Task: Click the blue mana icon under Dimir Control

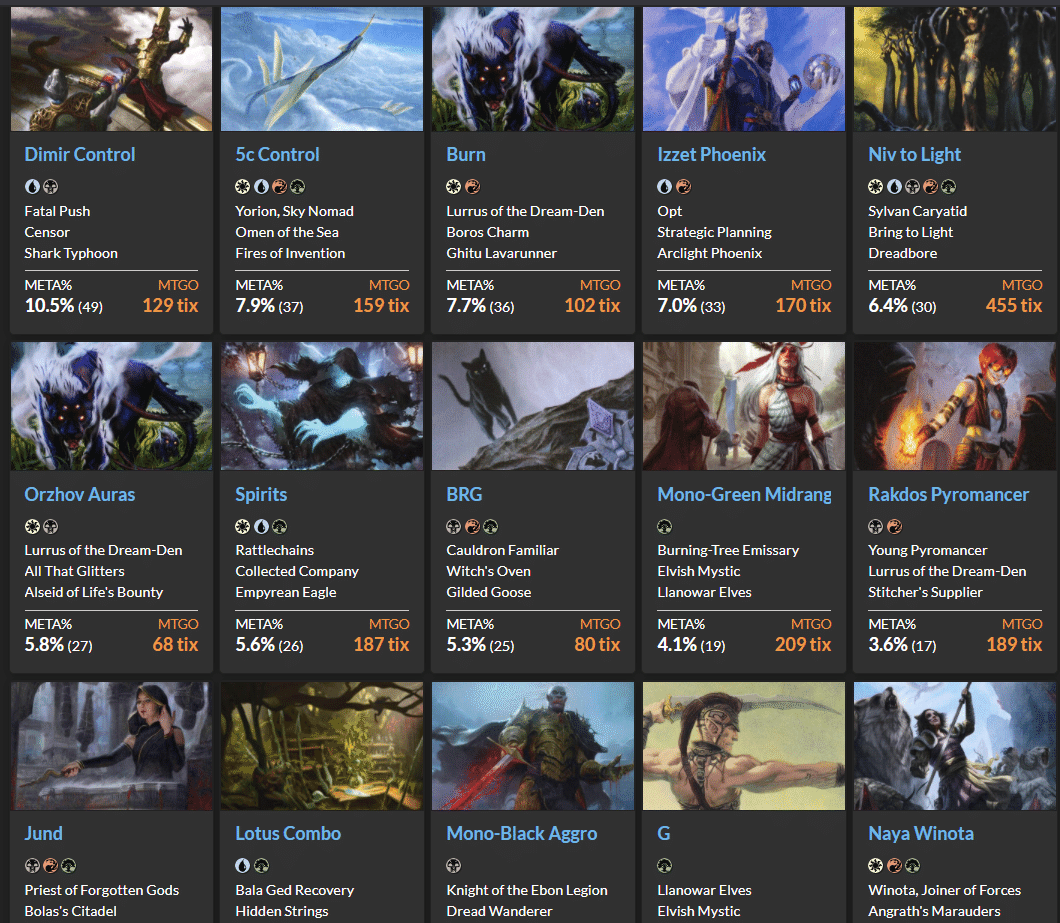Action: [x=32, y=187]
